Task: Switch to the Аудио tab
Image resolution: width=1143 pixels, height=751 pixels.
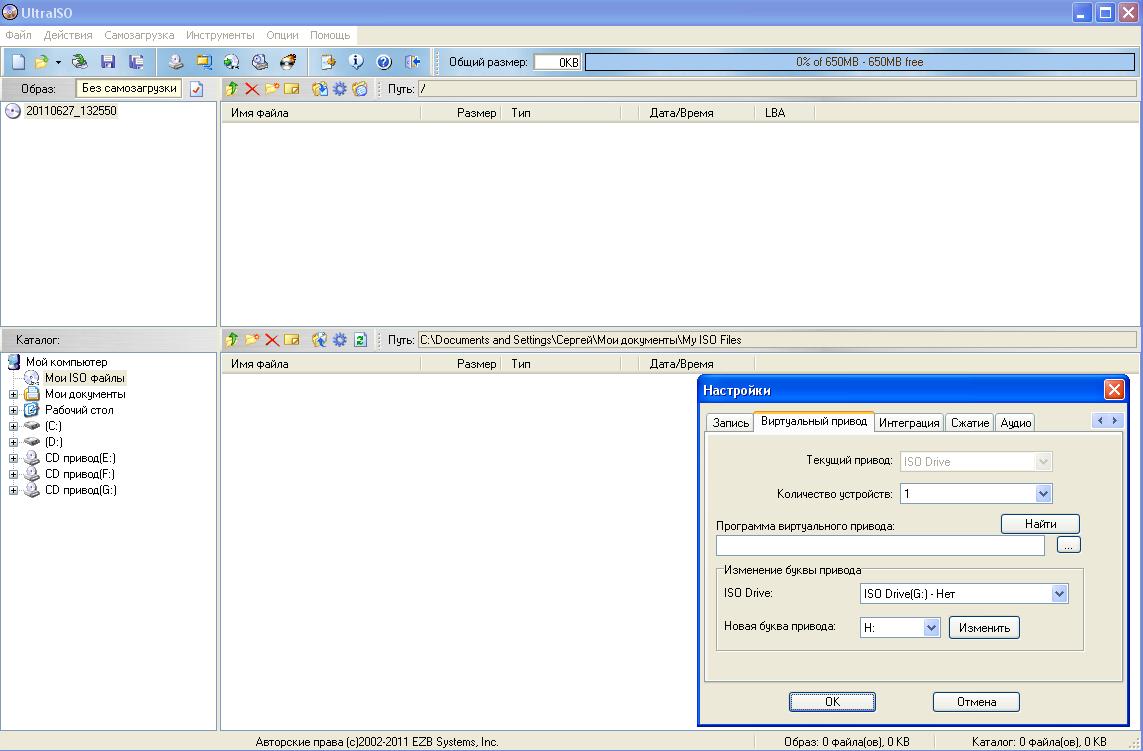Action: (x=1015, y=423)
